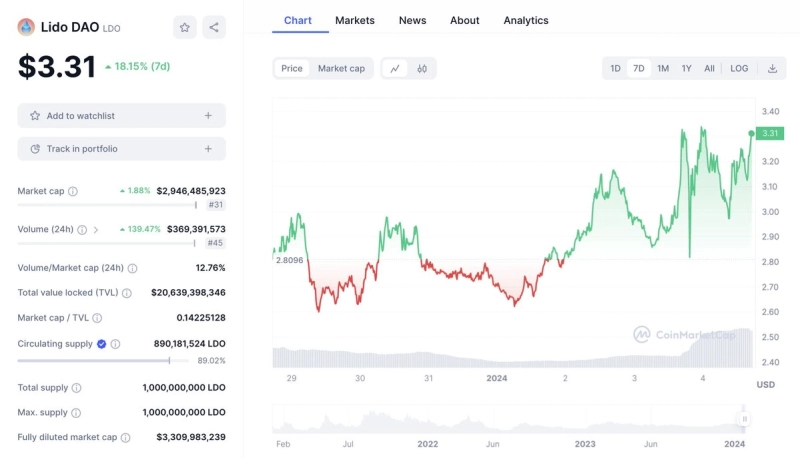Open the Analytics tab

click(526, 20)
